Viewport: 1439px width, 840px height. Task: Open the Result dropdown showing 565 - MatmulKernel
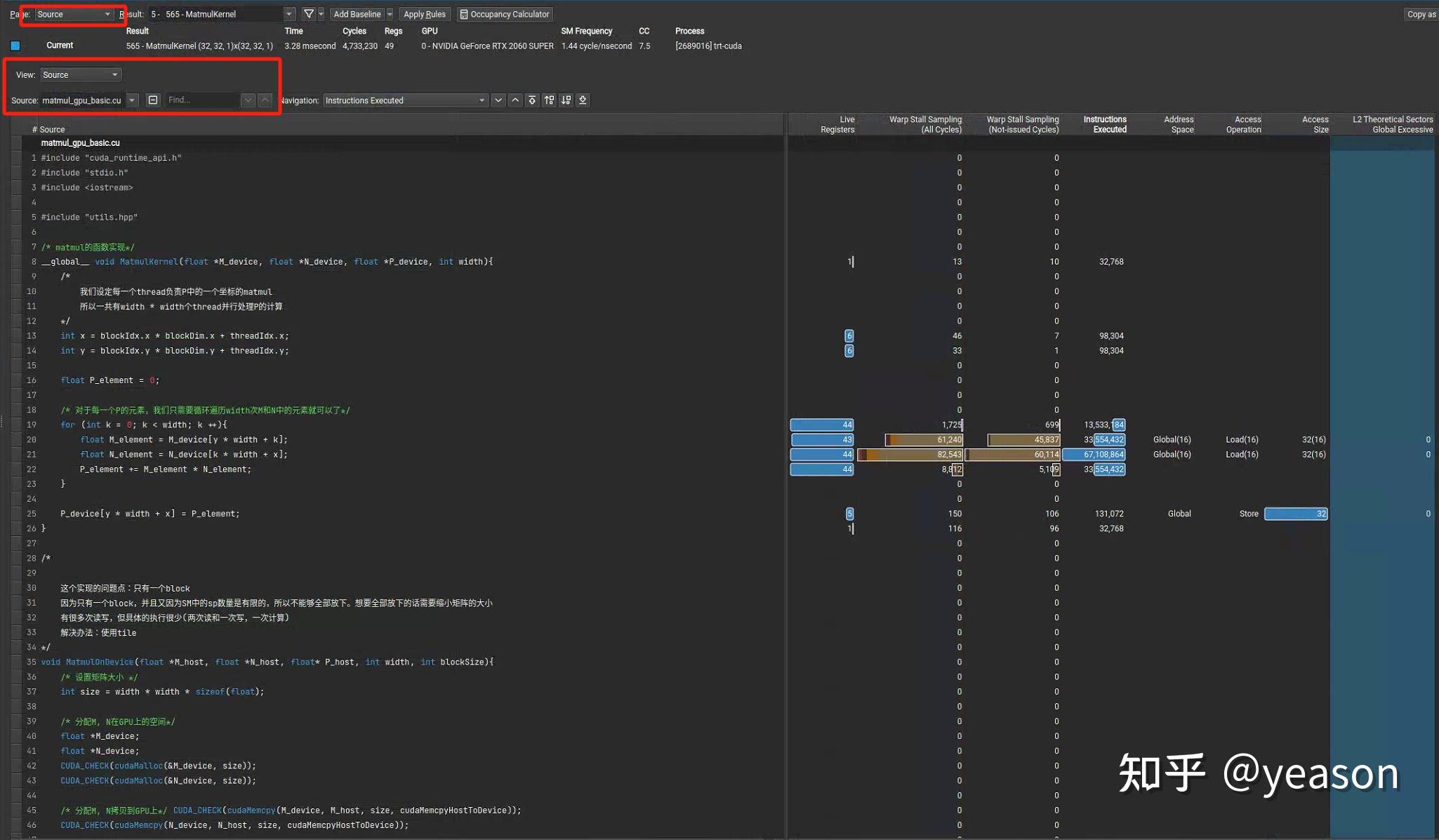[221, 14]
